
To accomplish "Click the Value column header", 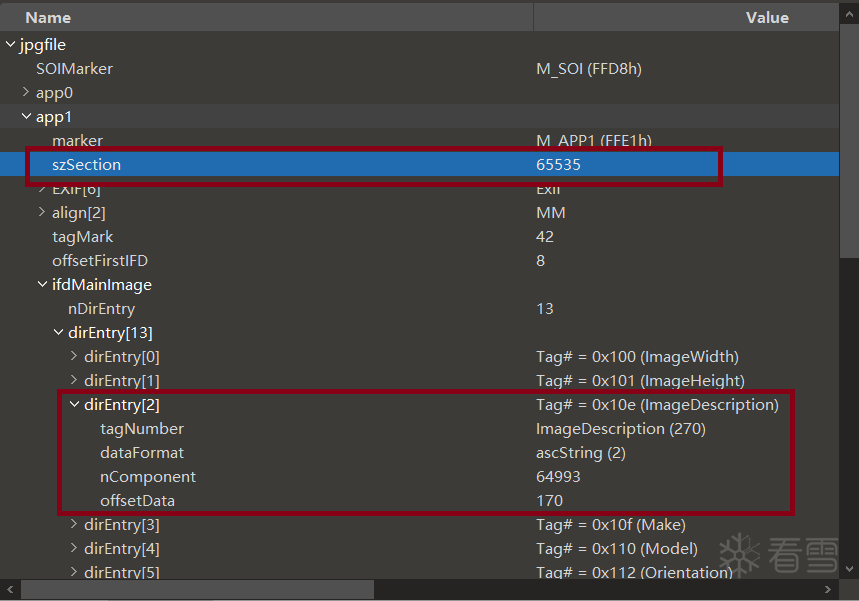I will (x=766, y=17).
